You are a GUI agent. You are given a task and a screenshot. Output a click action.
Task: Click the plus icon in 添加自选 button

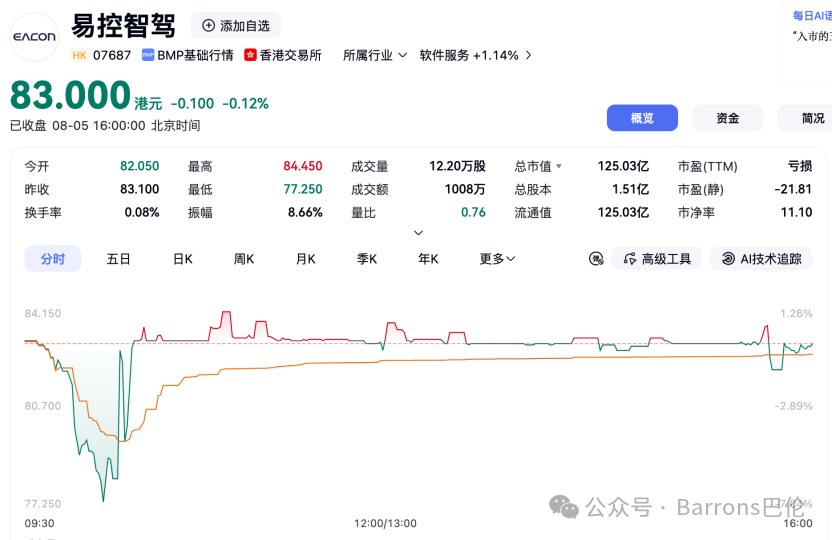[x=209, y=25]
